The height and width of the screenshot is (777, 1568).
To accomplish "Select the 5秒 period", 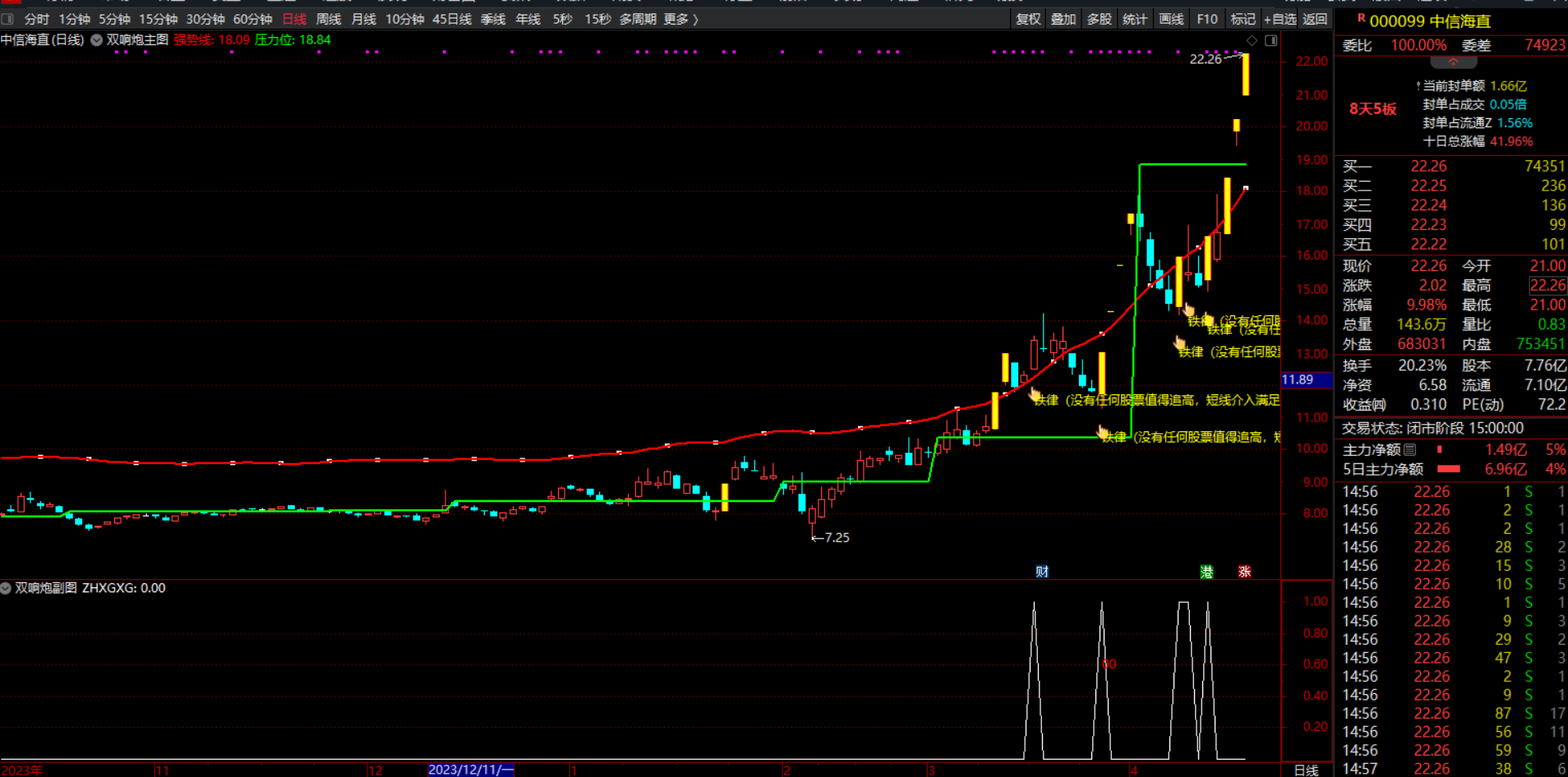I will (562, 19).
